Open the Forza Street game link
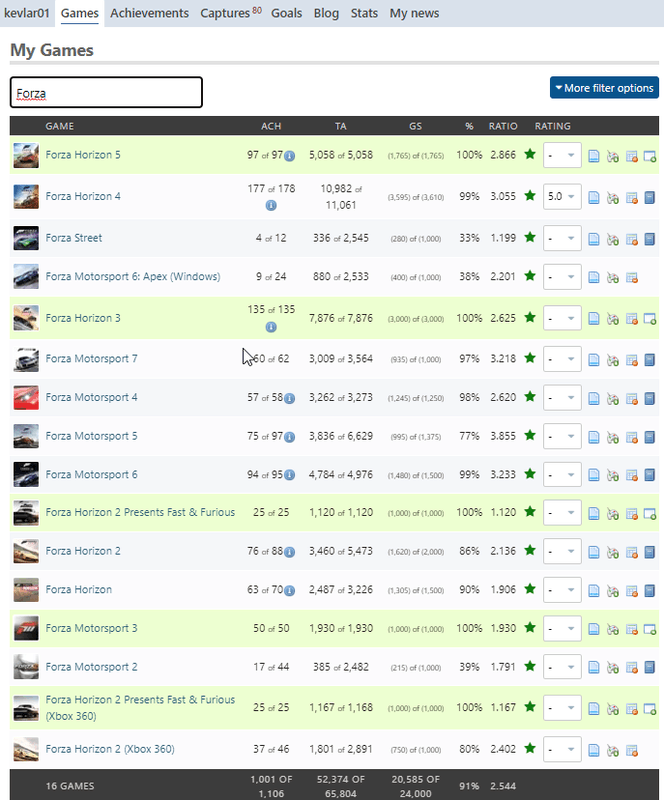This screenshot has height=800, width=664. click(73, 238)
